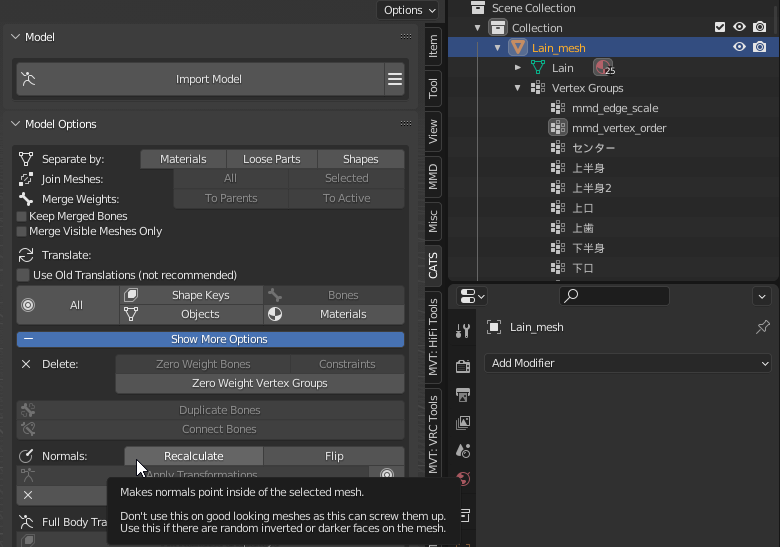Open the Add Modifier dropdown

tap(628, 363)
